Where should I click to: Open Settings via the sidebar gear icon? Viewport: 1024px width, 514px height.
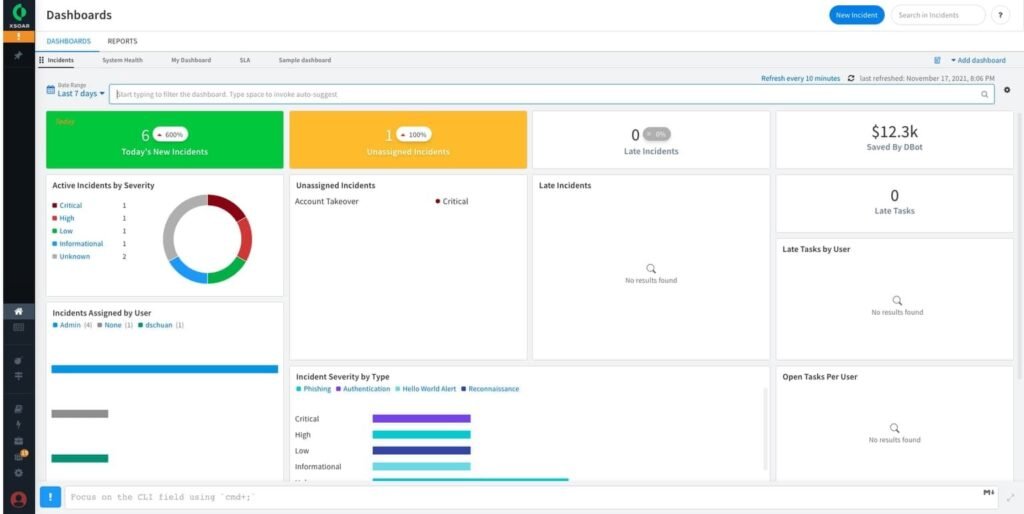18,472
